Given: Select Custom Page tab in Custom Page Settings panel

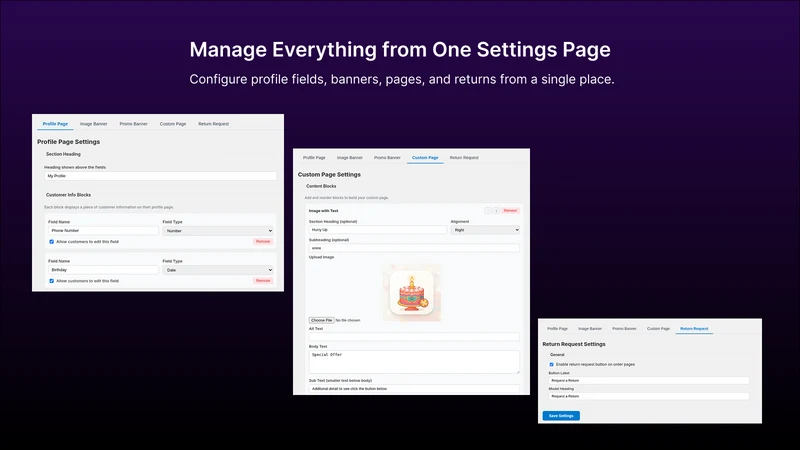Looking at the screenshot, I should click(425, 158).
